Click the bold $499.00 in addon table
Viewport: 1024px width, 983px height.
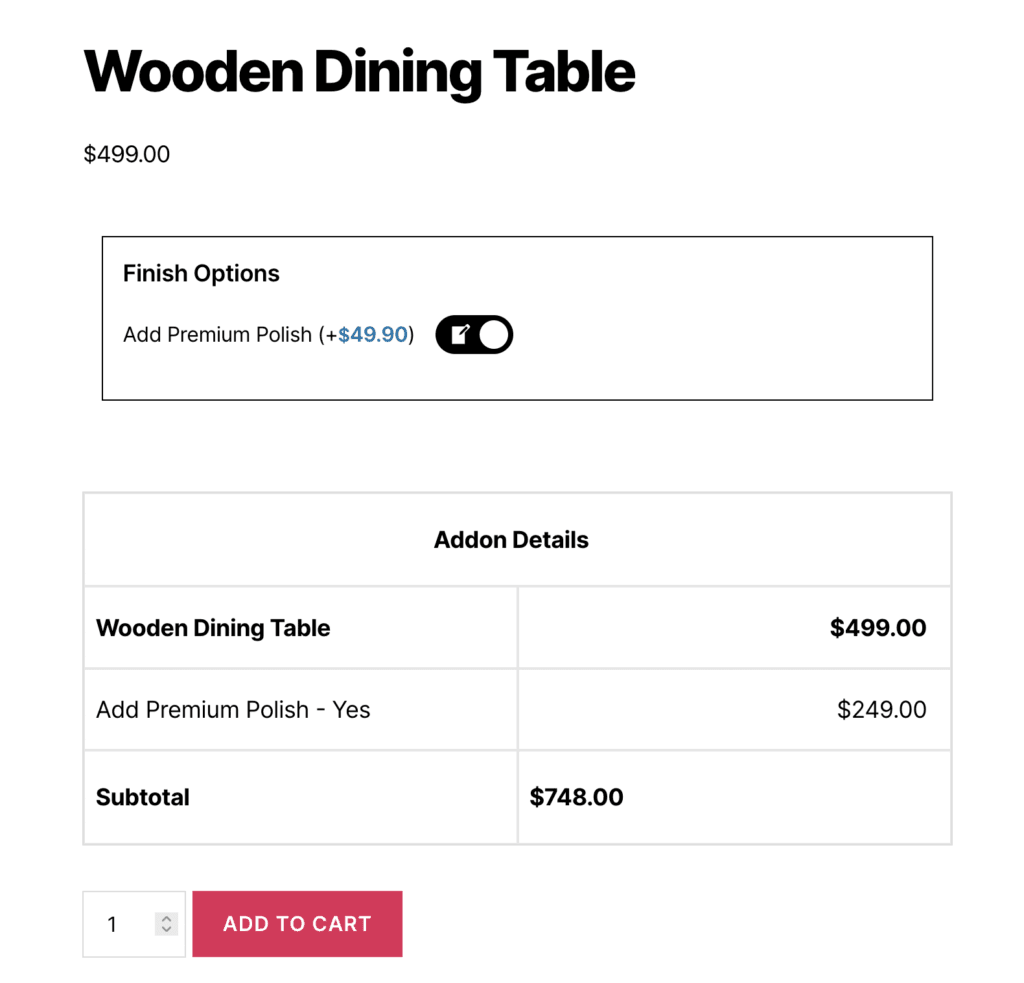[878, 628]
